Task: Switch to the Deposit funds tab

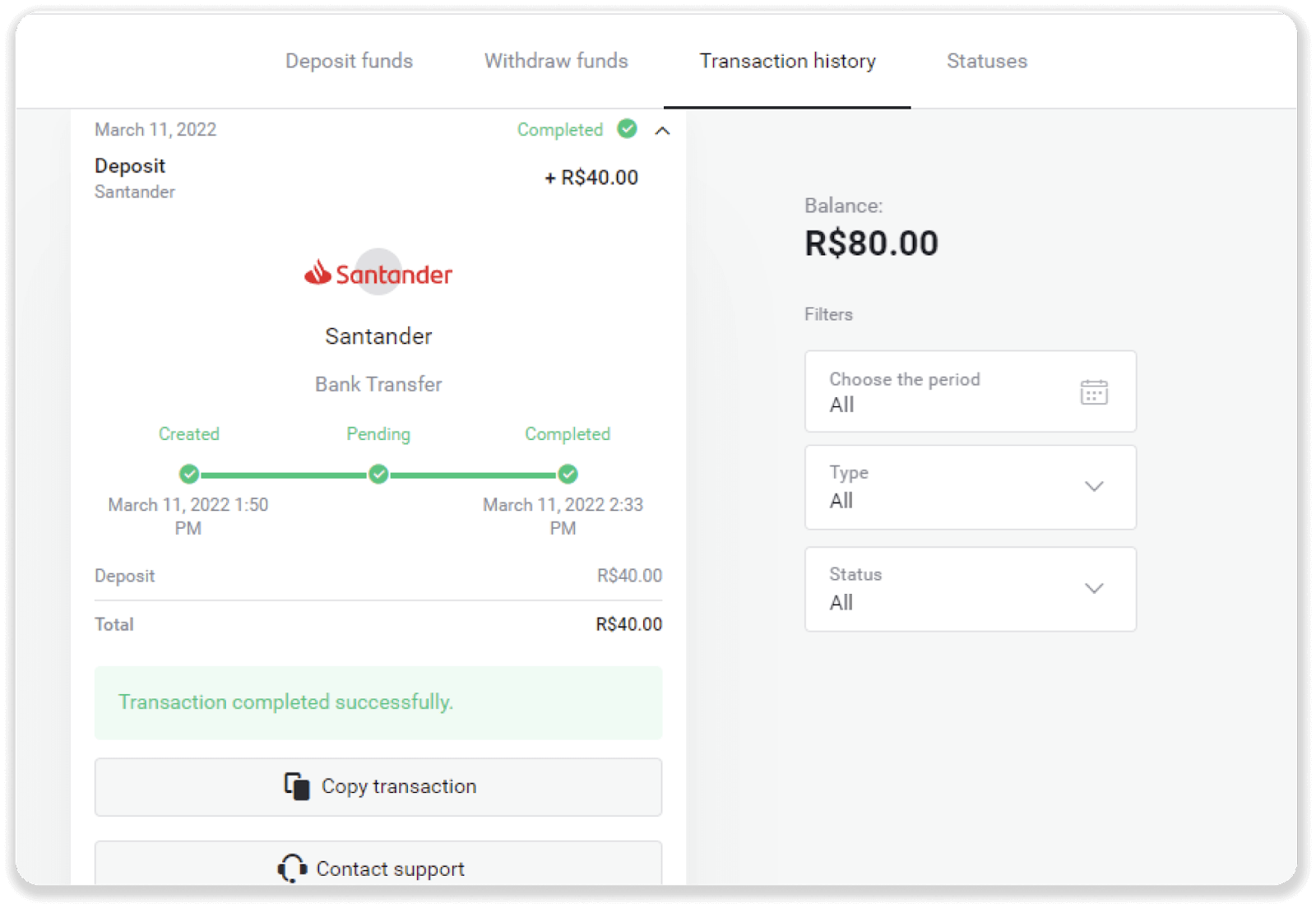Action: [x=349, y=61]
